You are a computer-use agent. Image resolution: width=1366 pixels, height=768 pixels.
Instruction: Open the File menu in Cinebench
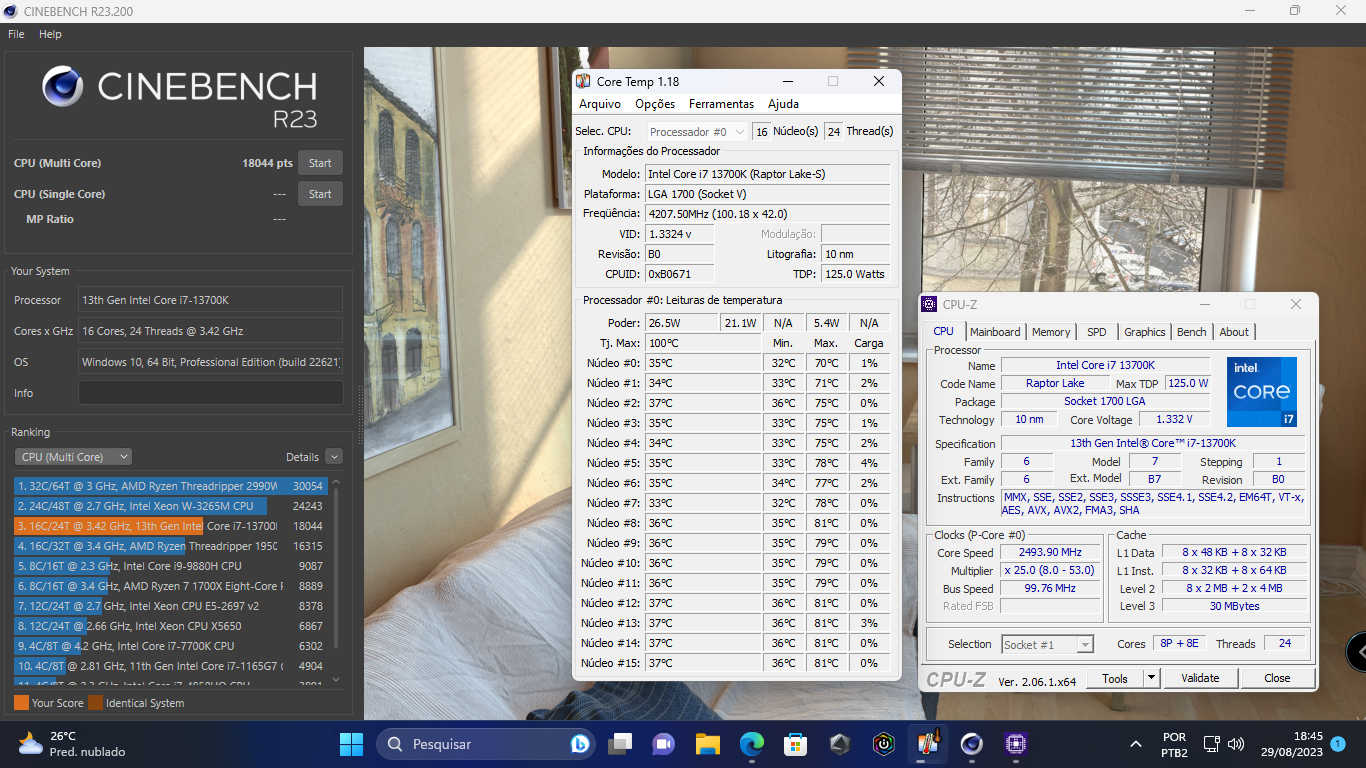click(16, 34)
